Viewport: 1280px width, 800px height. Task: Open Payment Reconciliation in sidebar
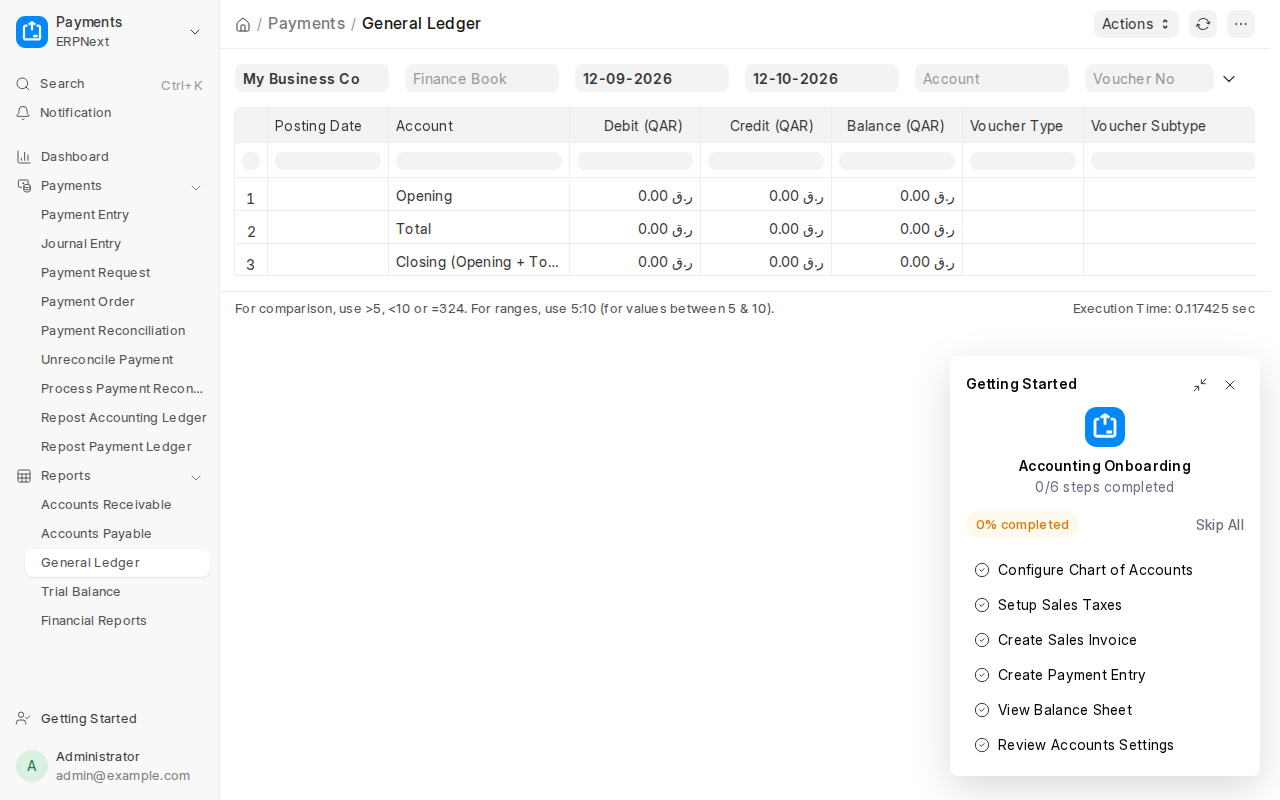[117, 331]
